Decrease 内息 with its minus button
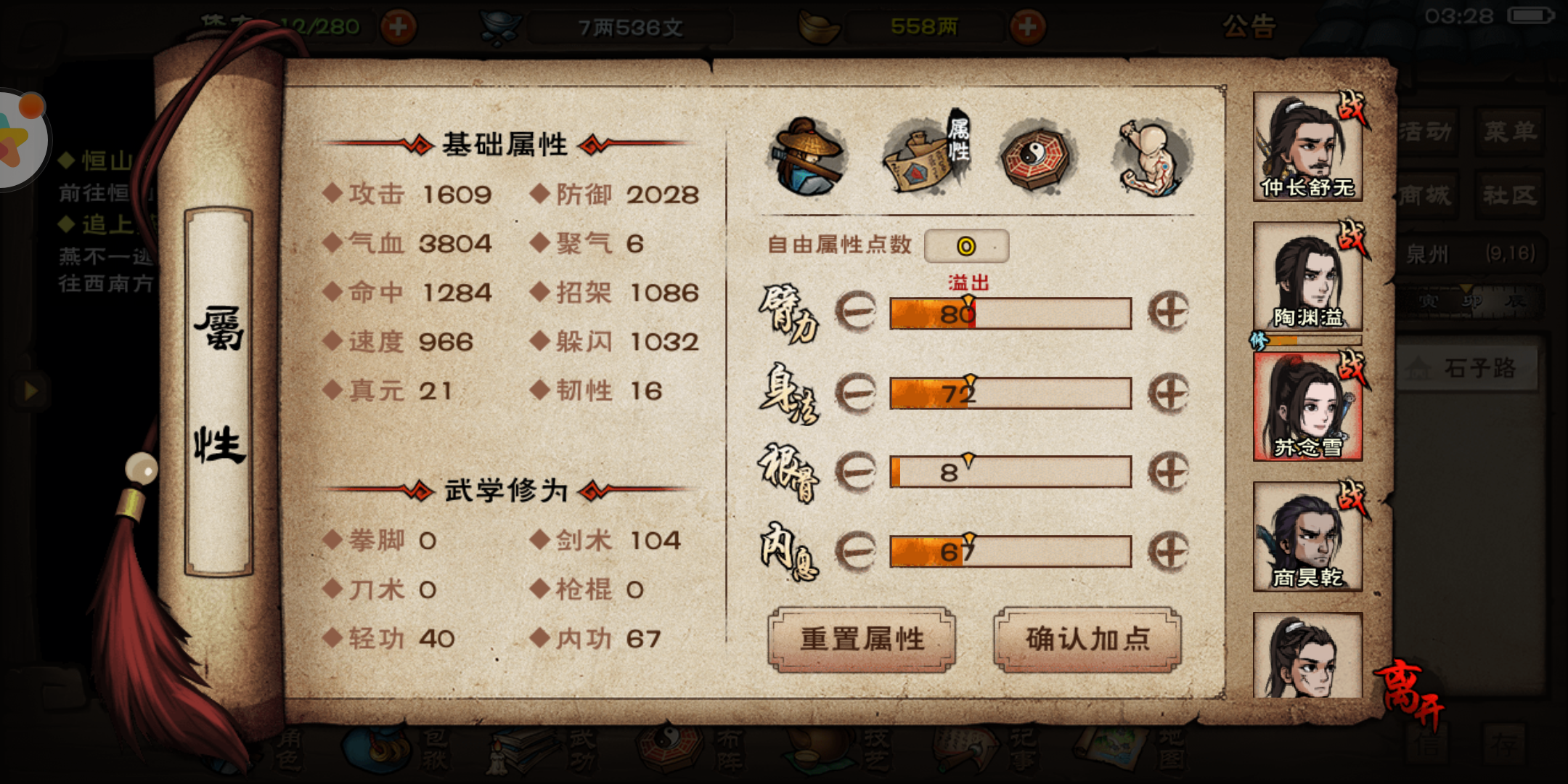 click(x=856, y=552)
